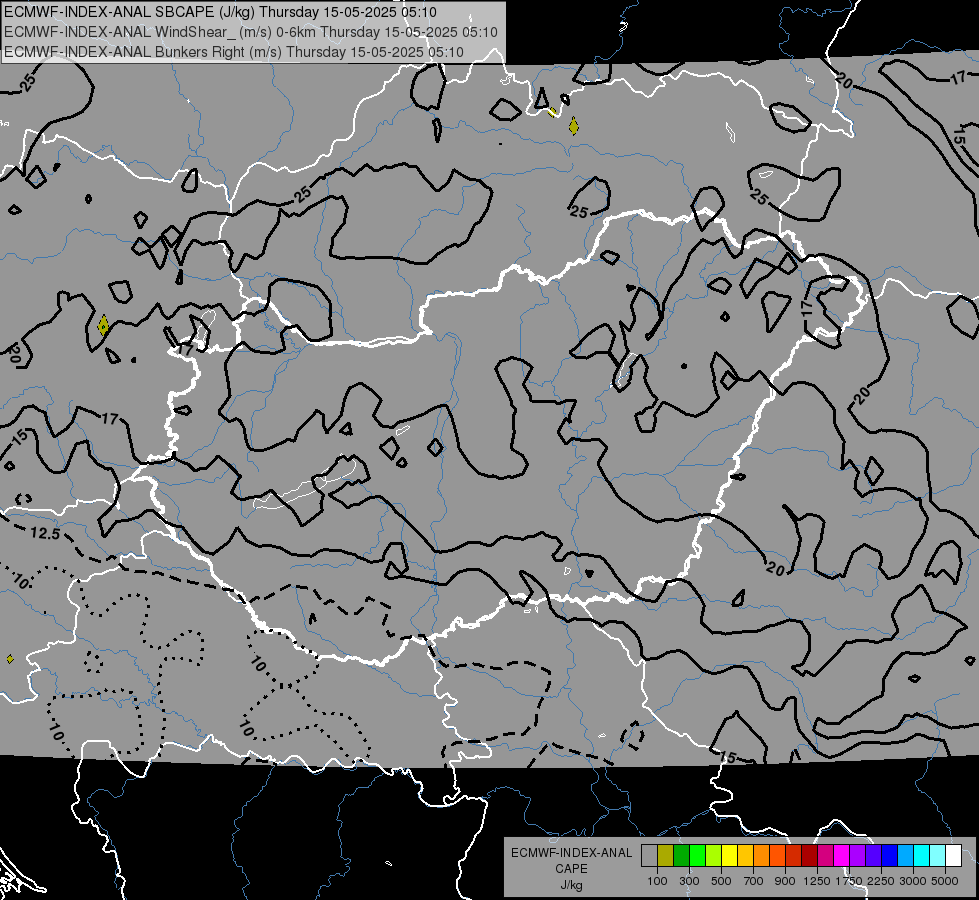
Task: Click the legend value 1750
Action: [x=849, y=881]
